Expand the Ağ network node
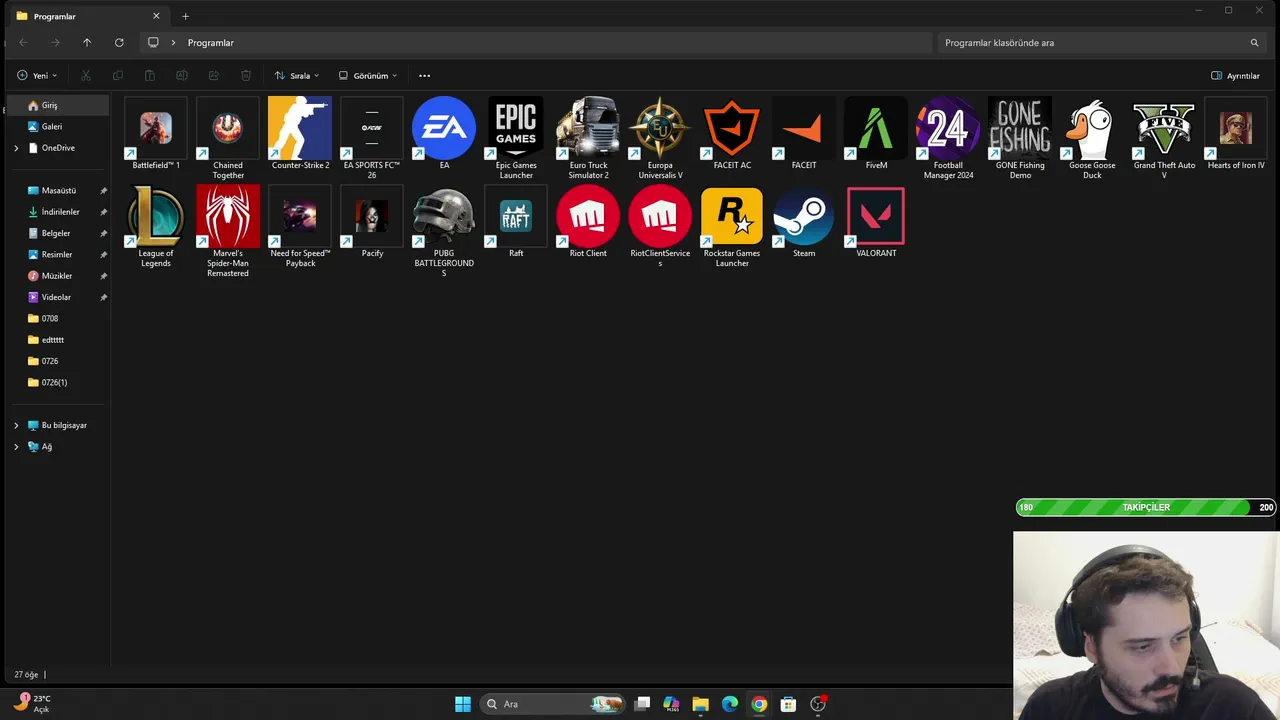1280x720 pixels. [16, 447]
